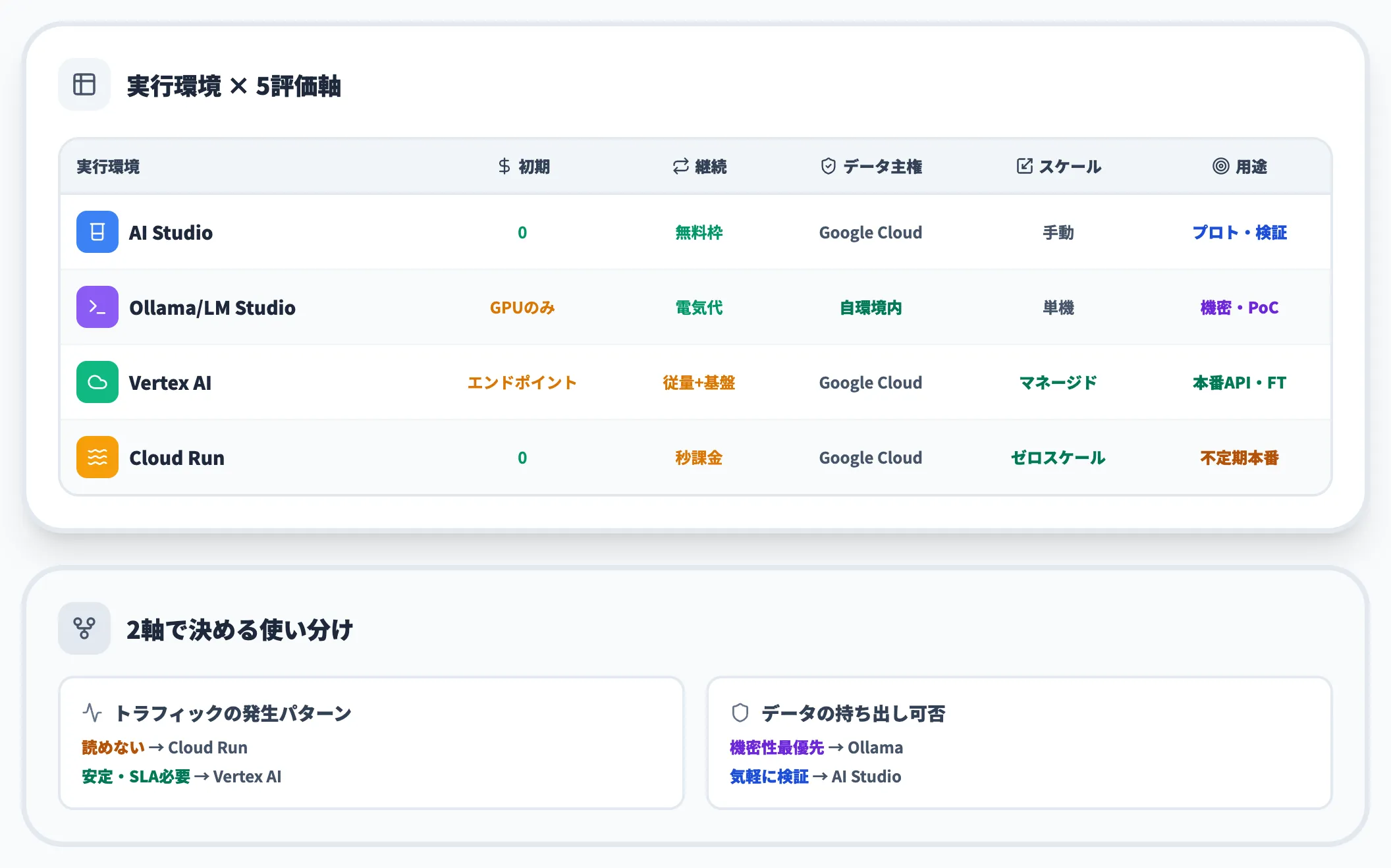
Task: Click the target icon in 用途 header
Action: tap(1220, 167)
